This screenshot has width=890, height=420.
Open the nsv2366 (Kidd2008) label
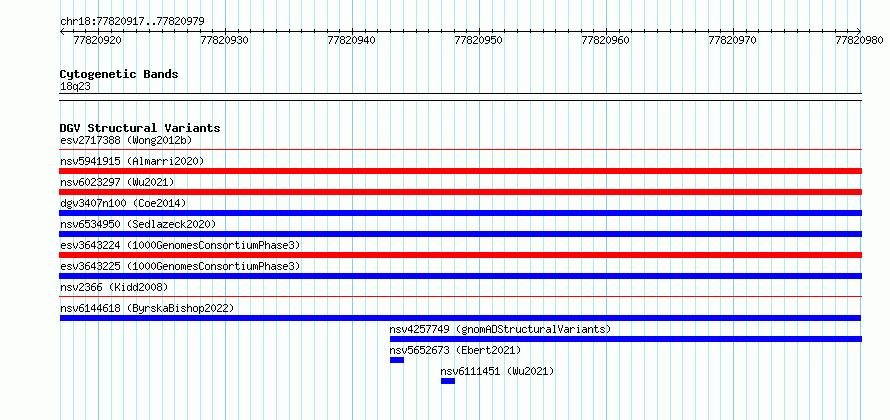[x=114, y=287]
